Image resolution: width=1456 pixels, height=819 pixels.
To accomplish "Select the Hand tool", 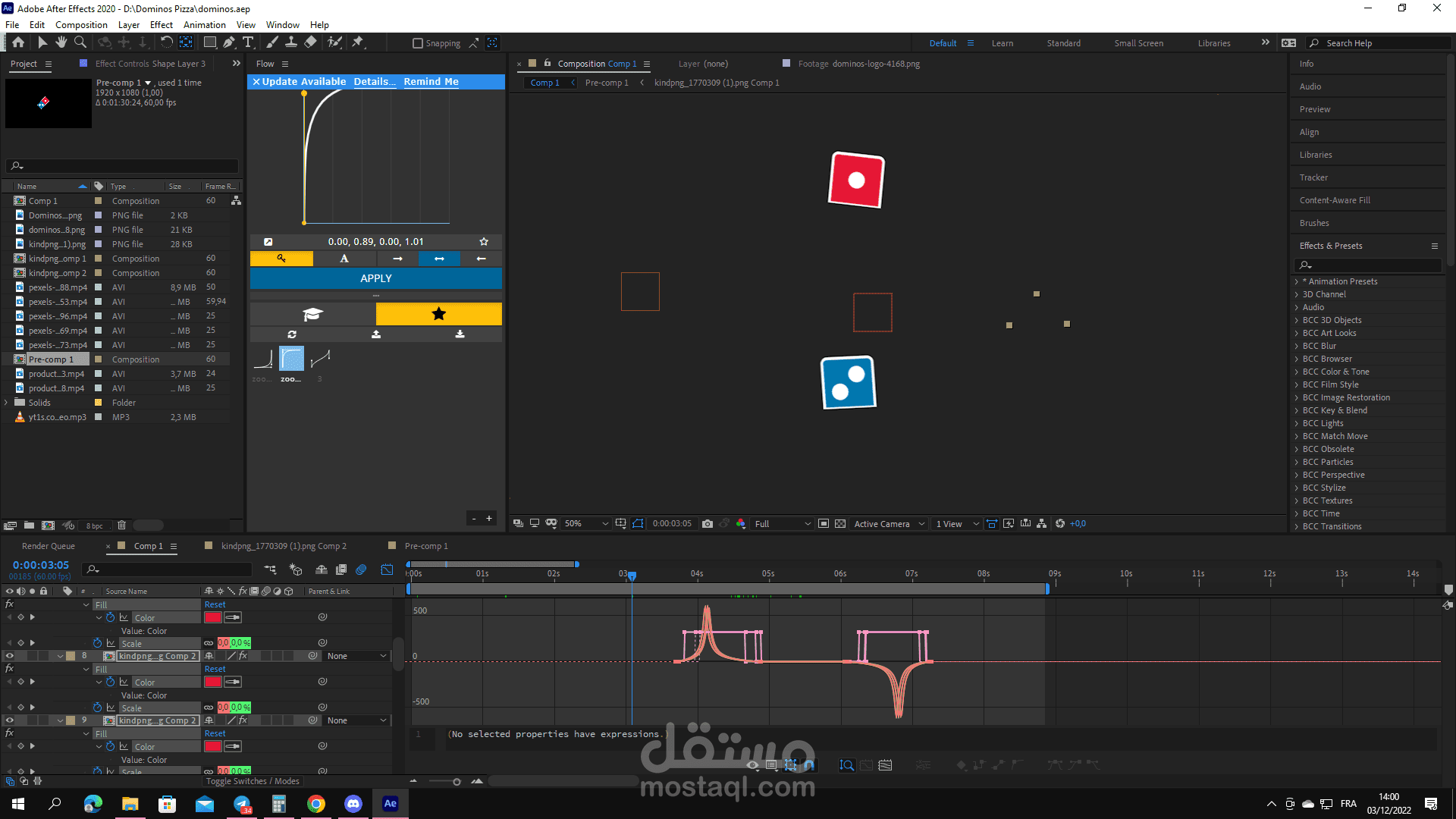I will (x=61, y=42).
